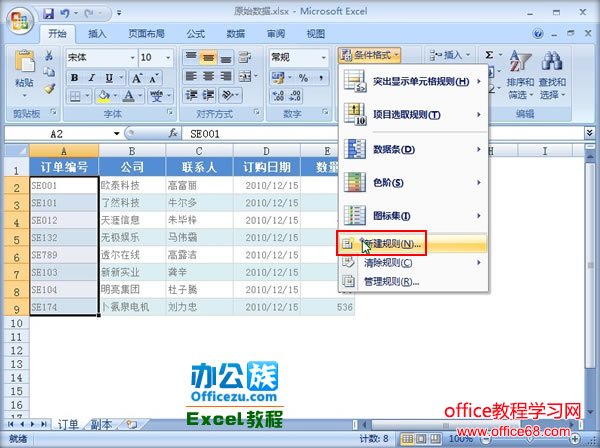
Task: Switch to Page Layout view
Action: (x=421, y=439)
